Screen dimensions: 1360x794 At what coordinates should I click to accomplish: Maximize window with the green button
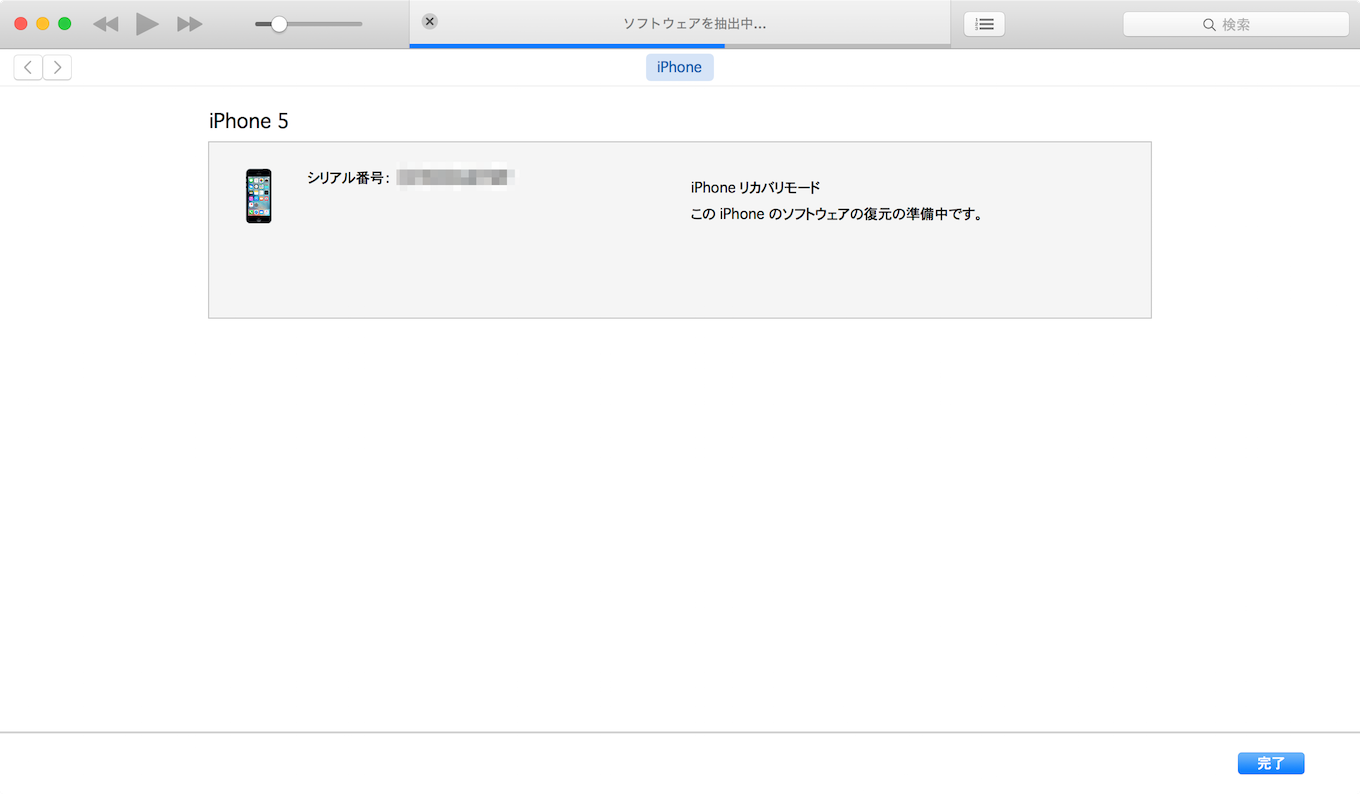(x=65, y=24)
